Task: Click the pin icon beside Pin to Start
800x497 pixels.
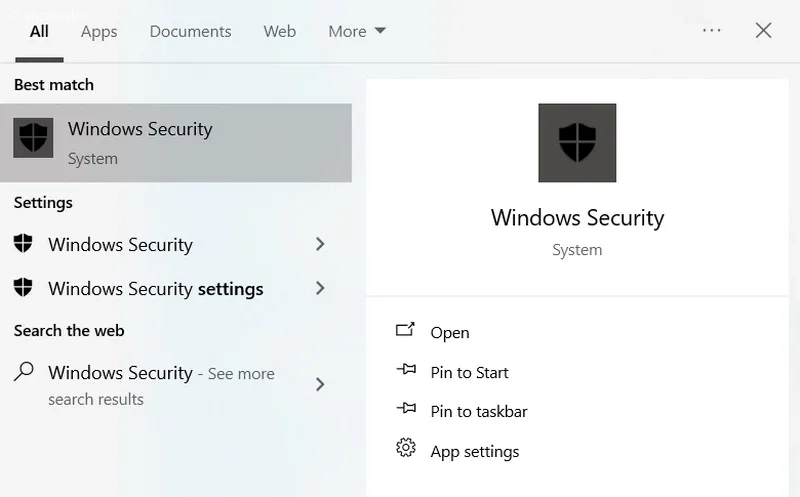Action: 405,371
